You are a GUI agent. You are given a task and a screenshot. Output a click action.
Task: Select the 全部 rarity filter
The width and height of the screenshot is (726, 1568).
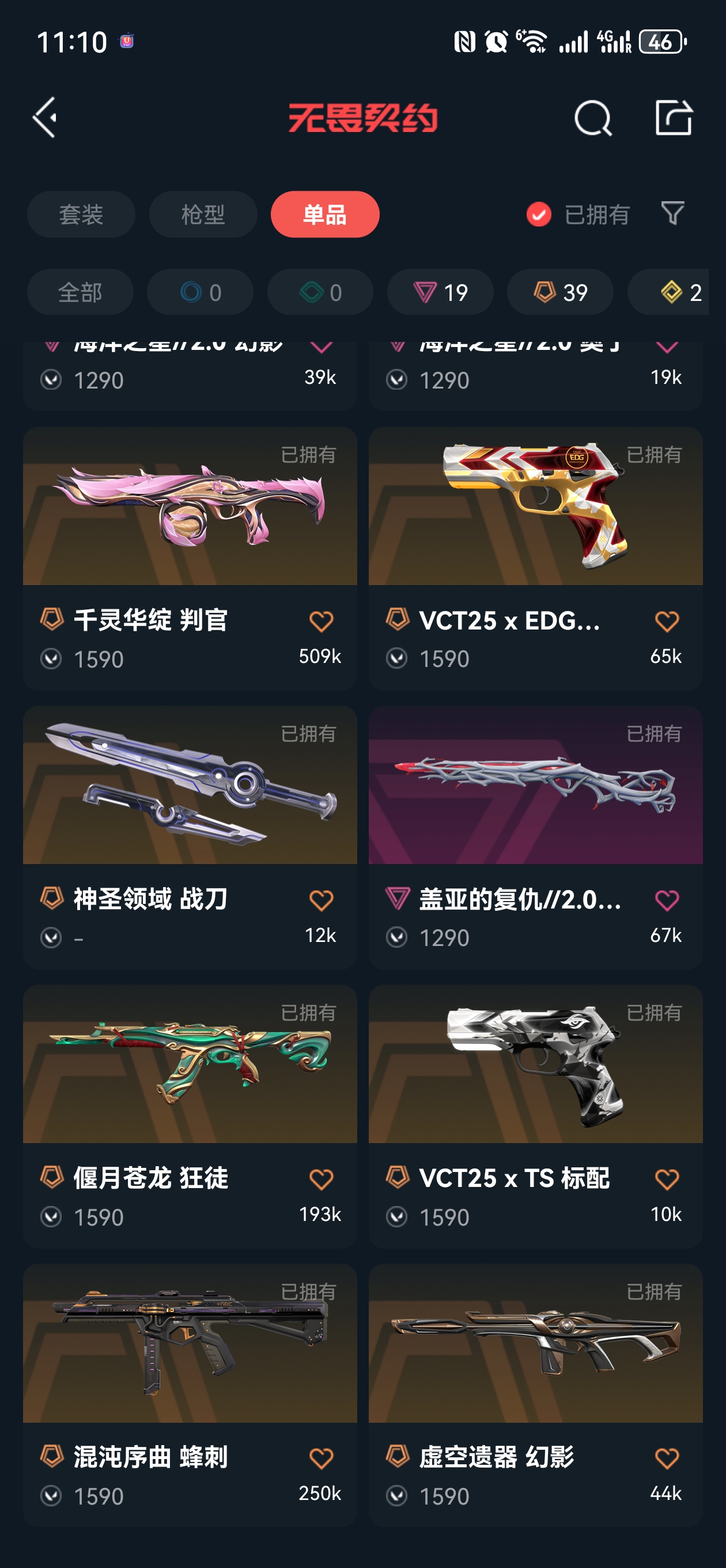(x=80, y=292)
